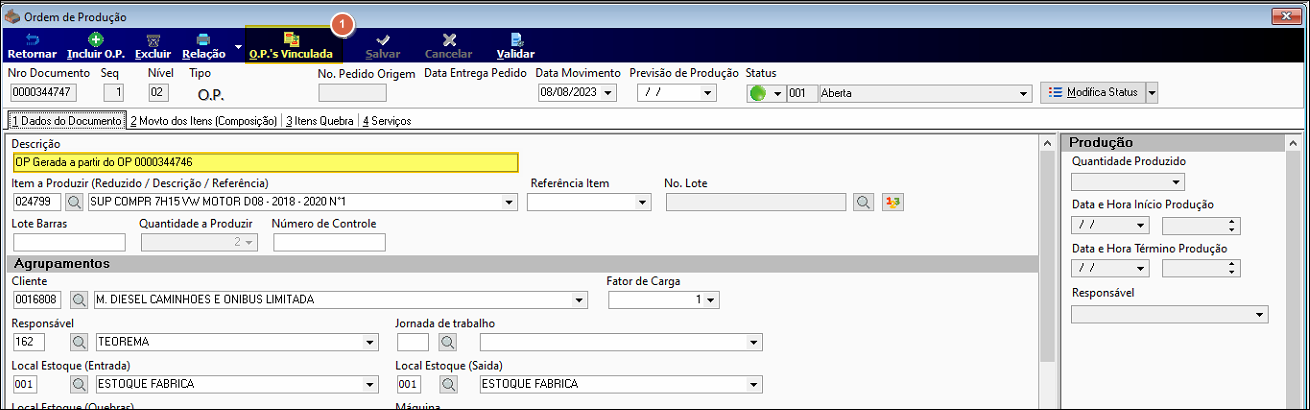Search responsável with magnifier beside 162
The image size is (1310, 410).
pyautogui.click(x=77, y=342)
